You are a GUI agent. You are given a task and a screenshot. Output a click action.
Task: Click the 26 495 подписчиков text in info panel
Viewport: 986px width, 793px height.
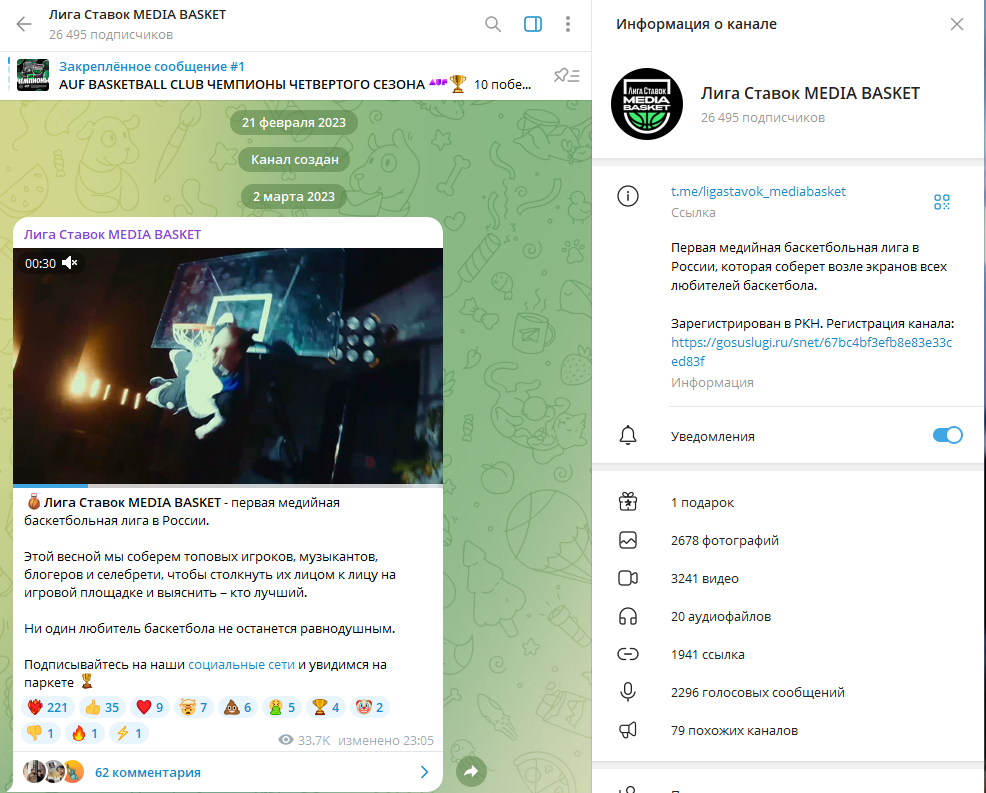[763, 118]
